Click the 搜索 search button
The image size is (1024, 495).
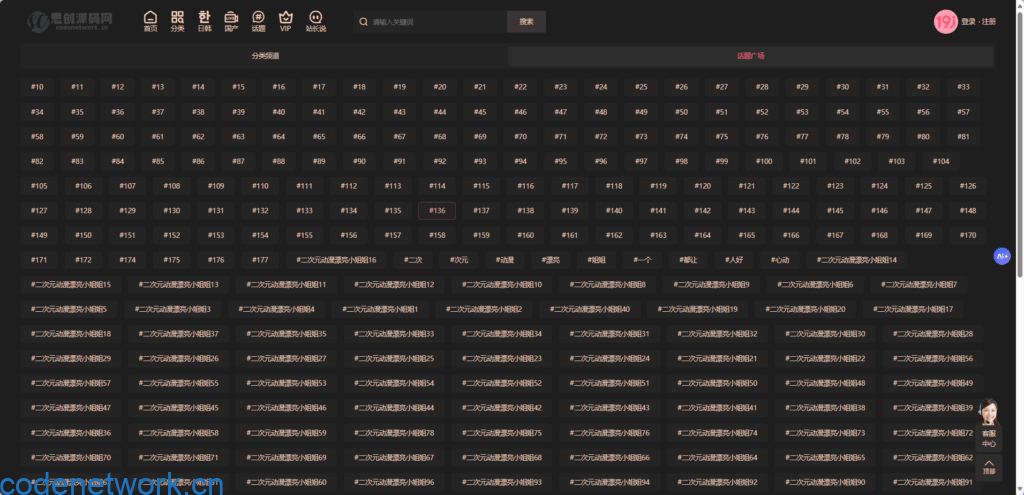[x=526, y=22]
